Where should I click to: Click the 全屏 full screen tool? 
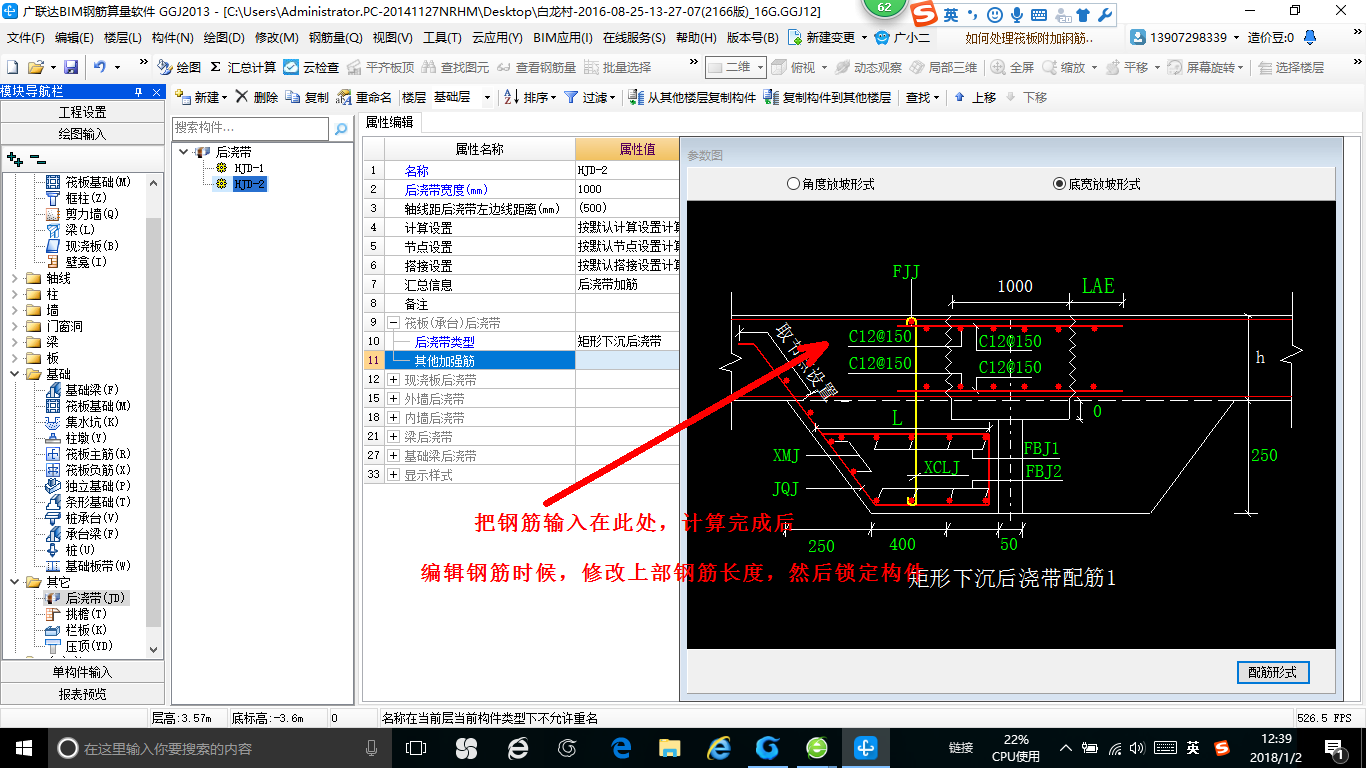(x=1012, y=67)
